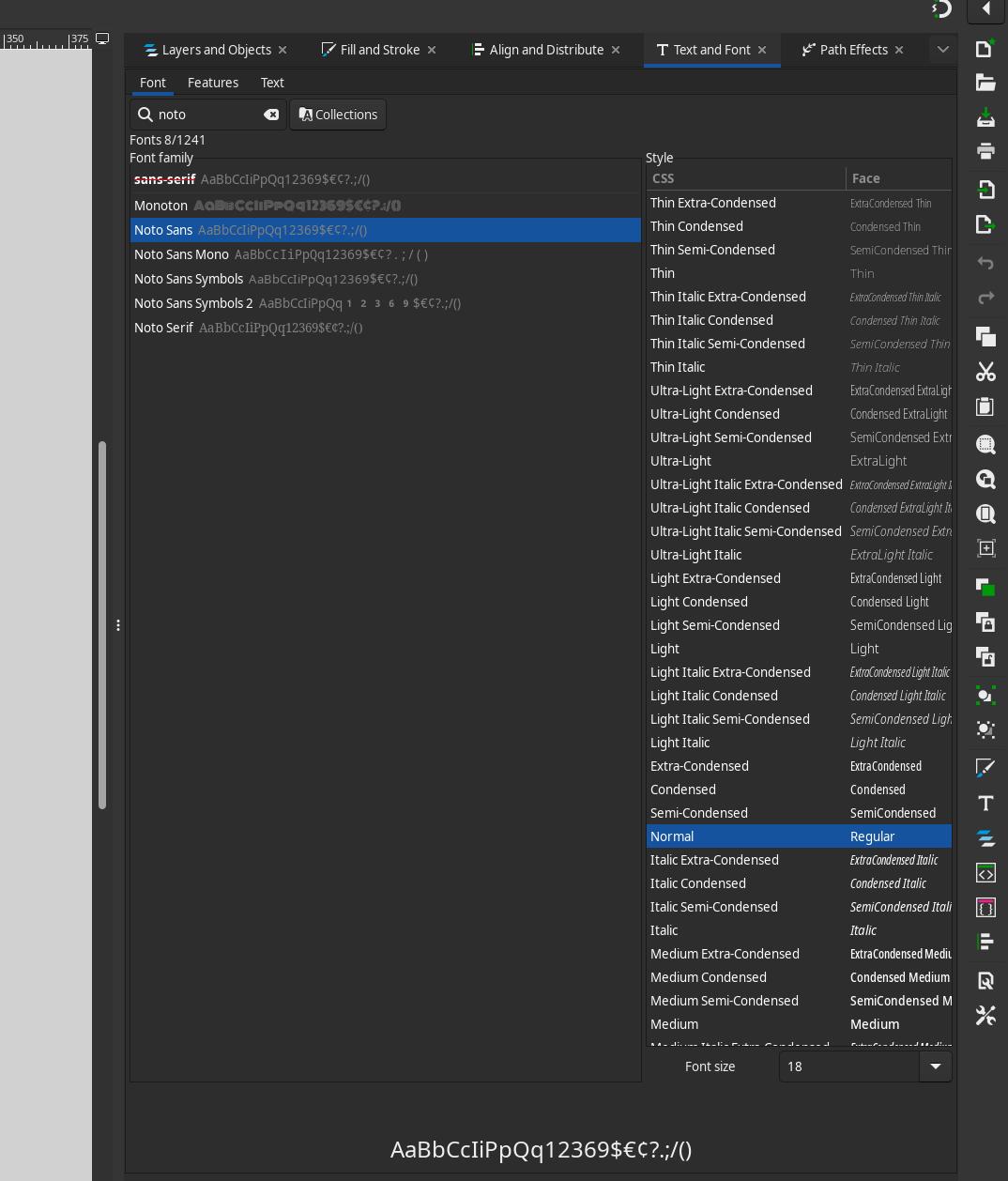
Task: Click the Save document icon
Action: [985, 117]
